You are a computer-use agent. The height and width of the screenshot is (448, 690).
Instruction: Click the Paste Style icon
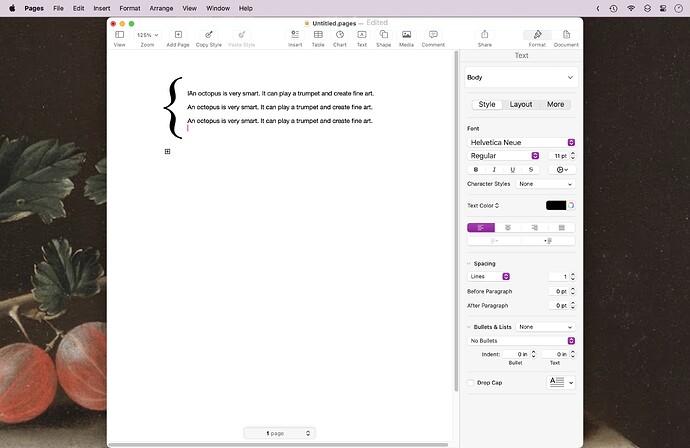pos(242,35)
